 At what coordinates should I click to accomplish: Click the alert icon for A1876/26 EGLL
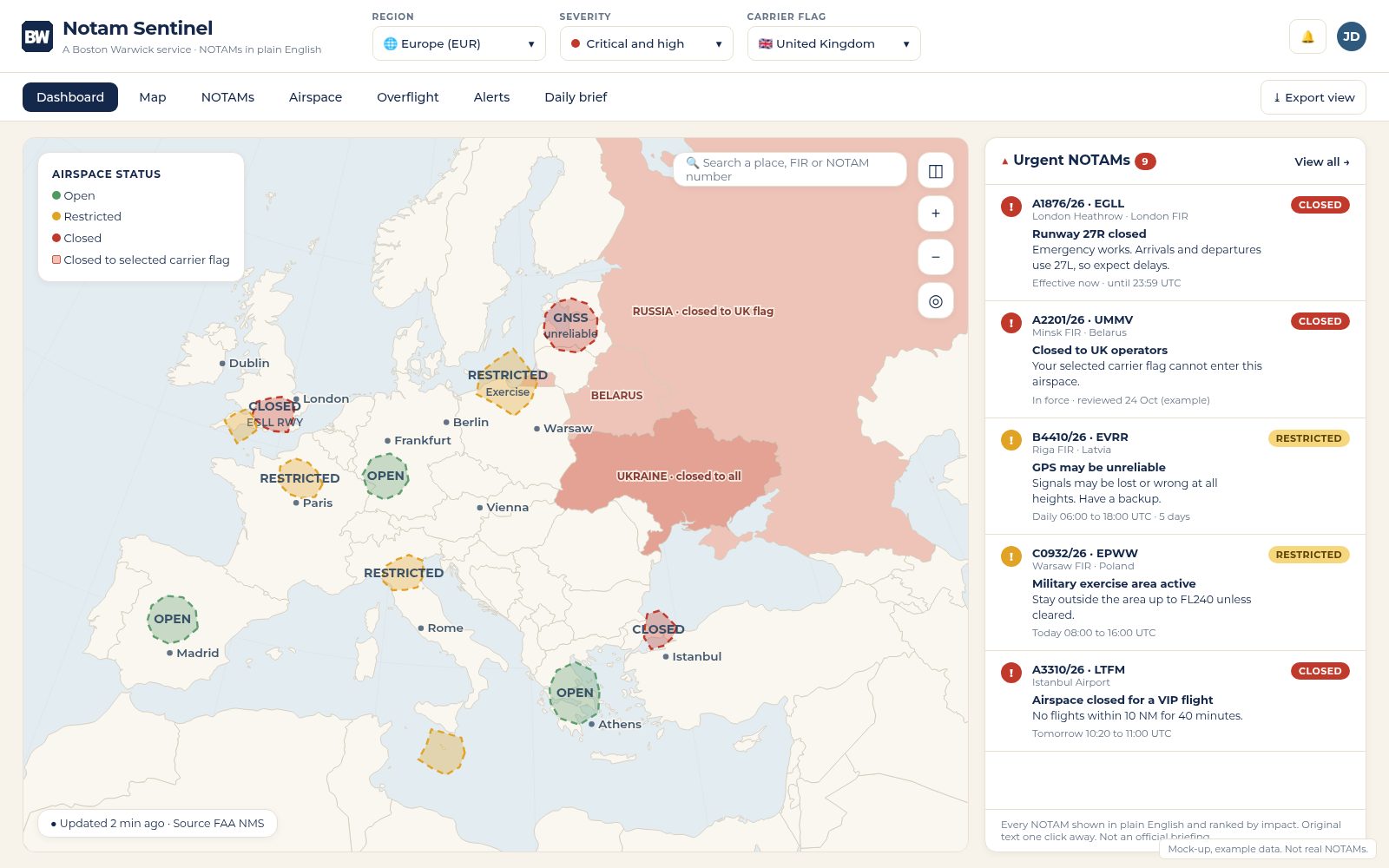click(x=1011, y=207)
